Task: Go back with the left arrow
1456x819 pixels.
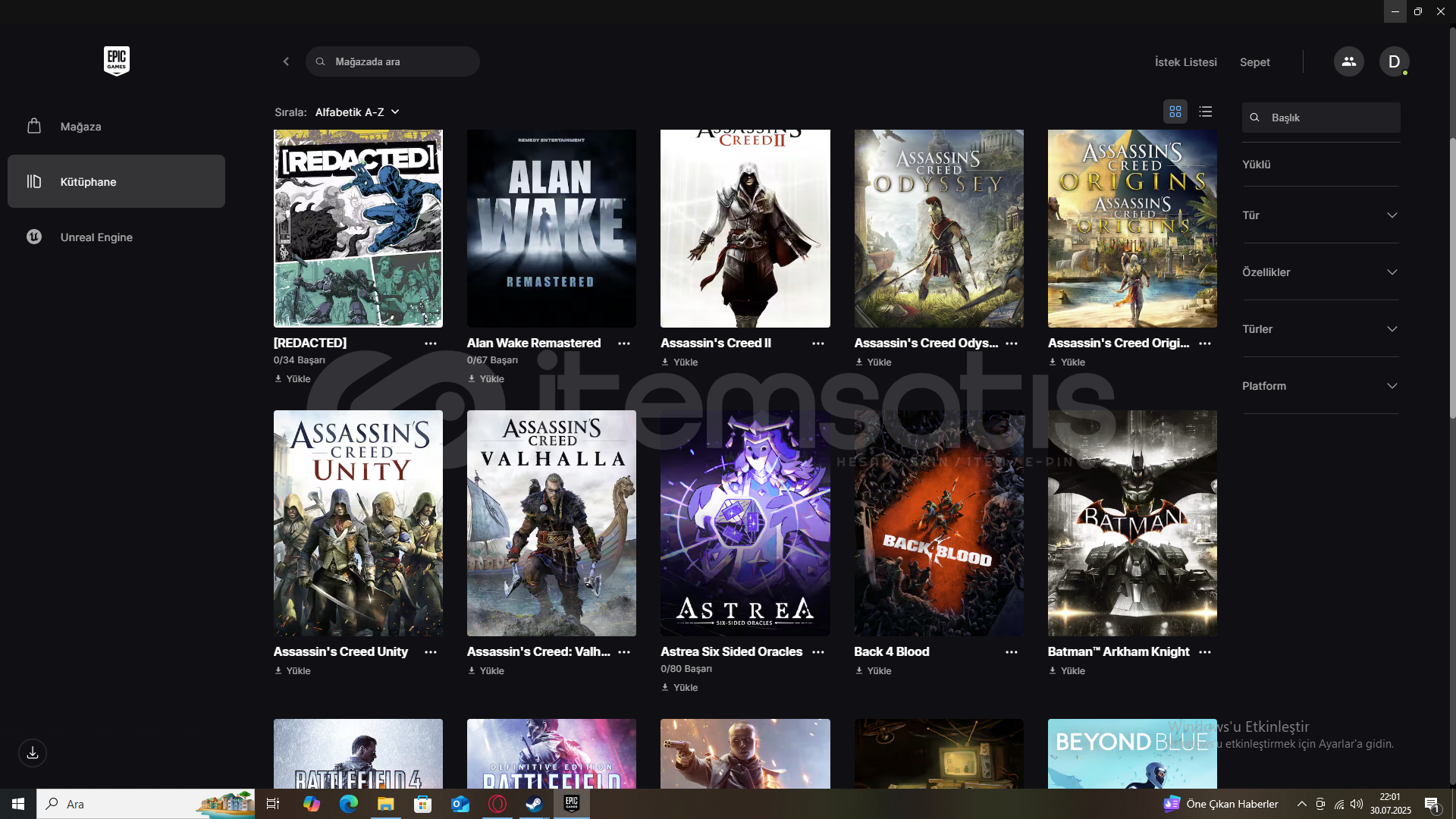Action: [x=286, y=61]
